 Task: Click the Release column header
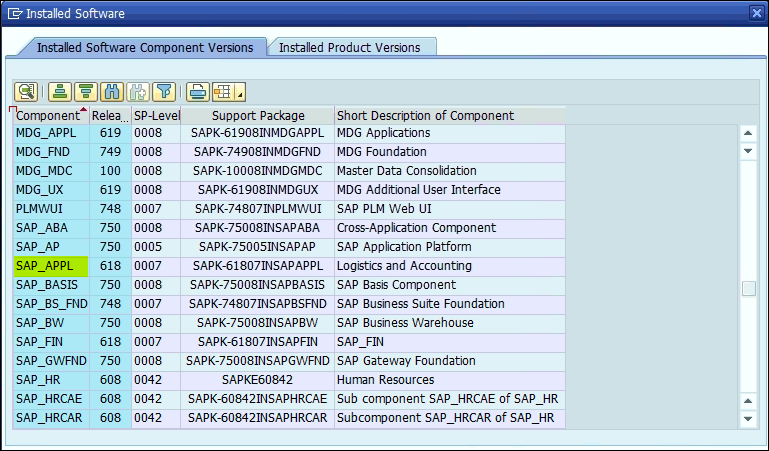tap(110, 116)
